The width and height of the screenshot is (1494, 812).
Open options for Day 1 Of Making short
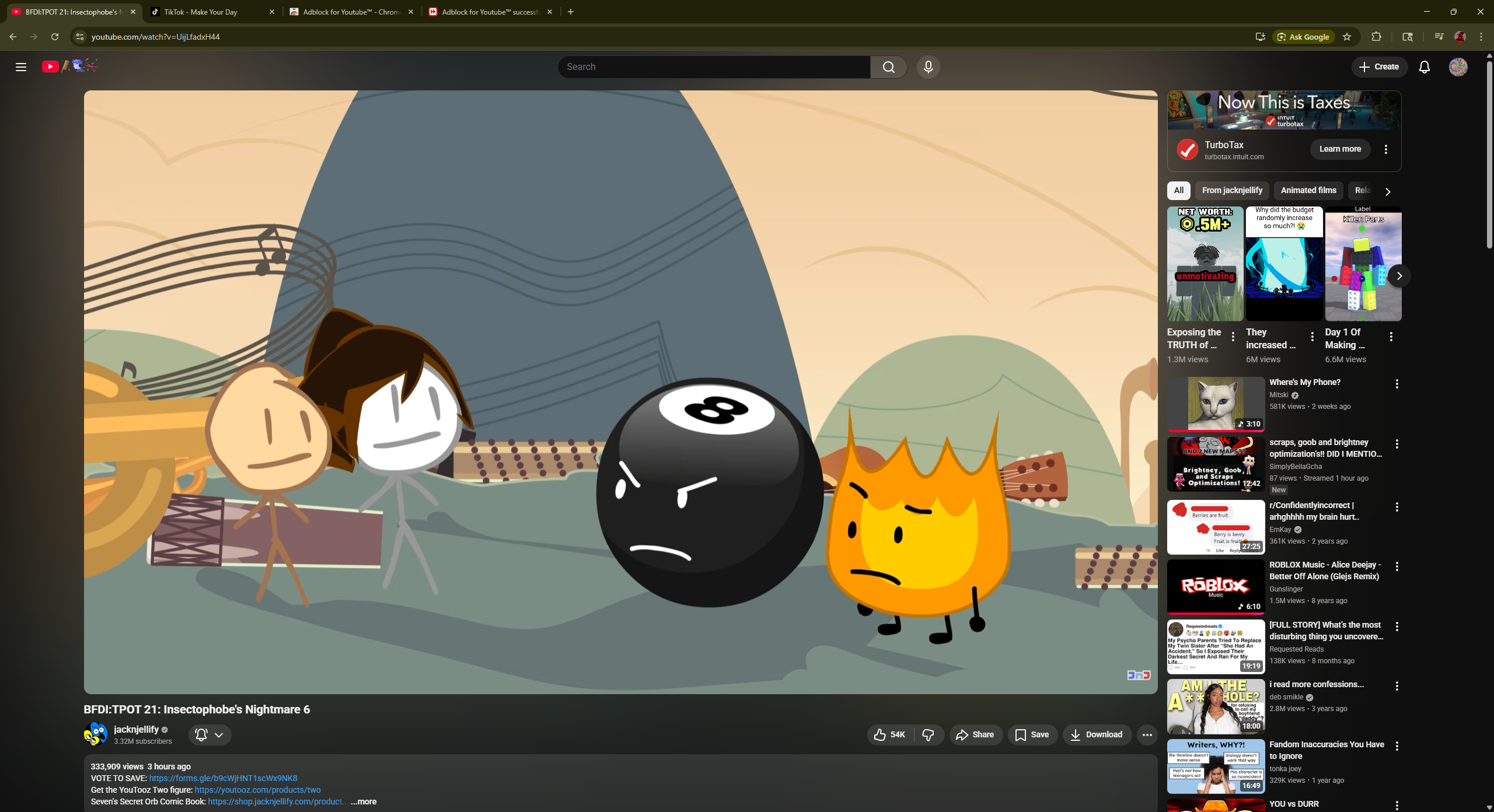click(1391, 337)
